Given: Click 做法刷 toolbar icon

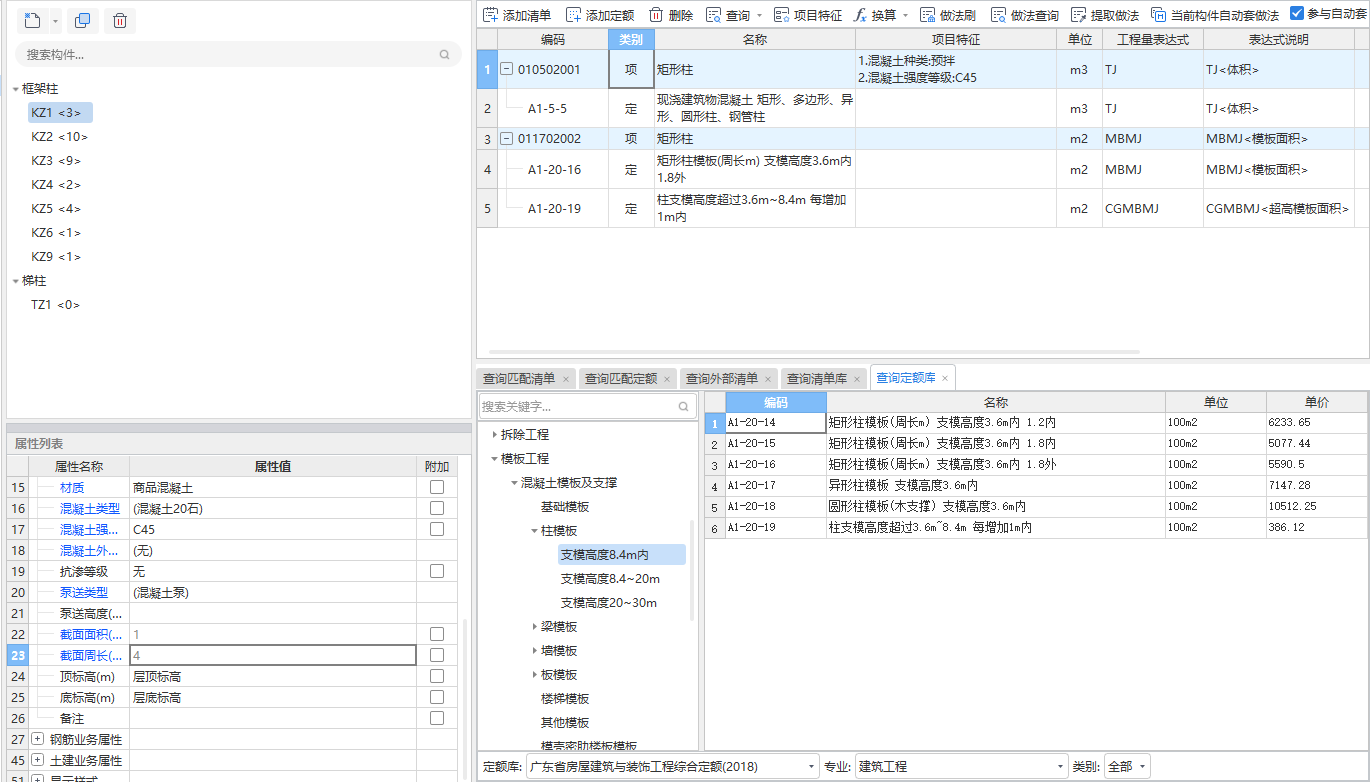Looking at the screenshot, I should (x=927, y=15).
